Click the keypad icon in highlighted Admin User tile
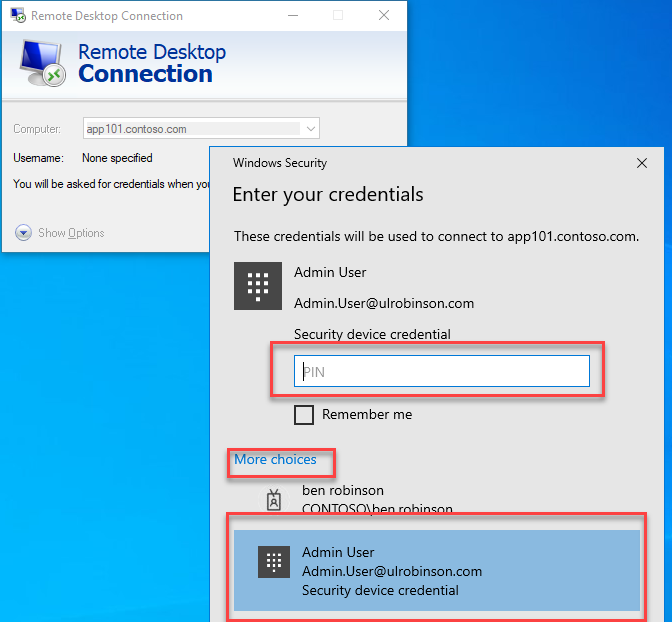The width and height of the screenshot is (672, 622). pyautogui.click(x=274, y=562)
